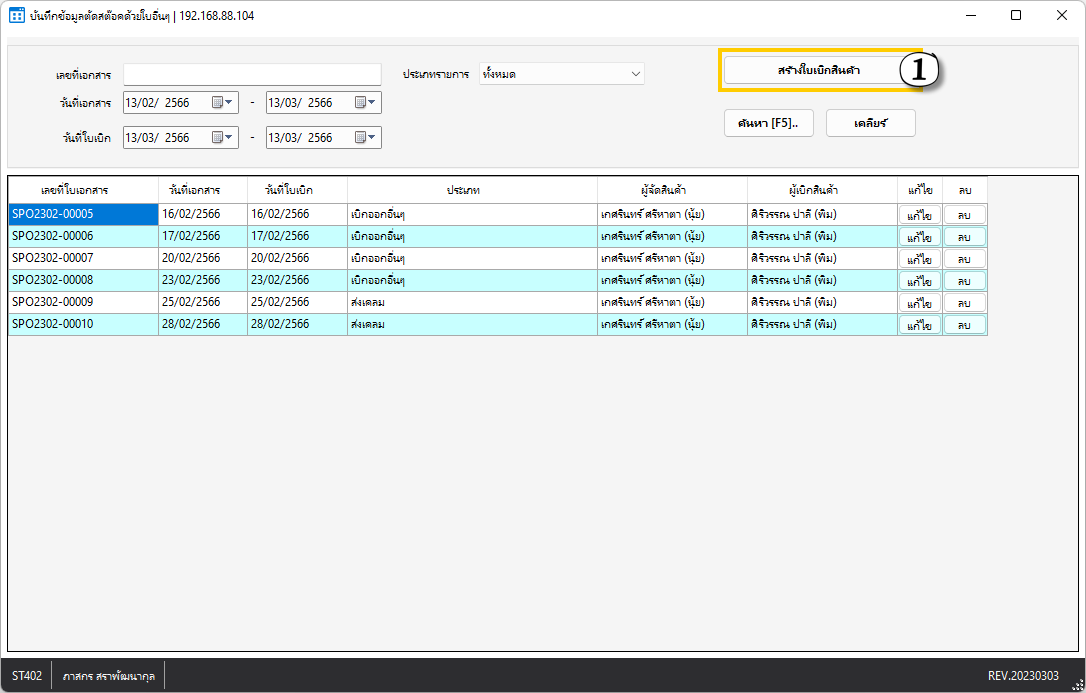
Task: Delete document SPO2302-00006 using ลบ
Action: click(964, 237)
